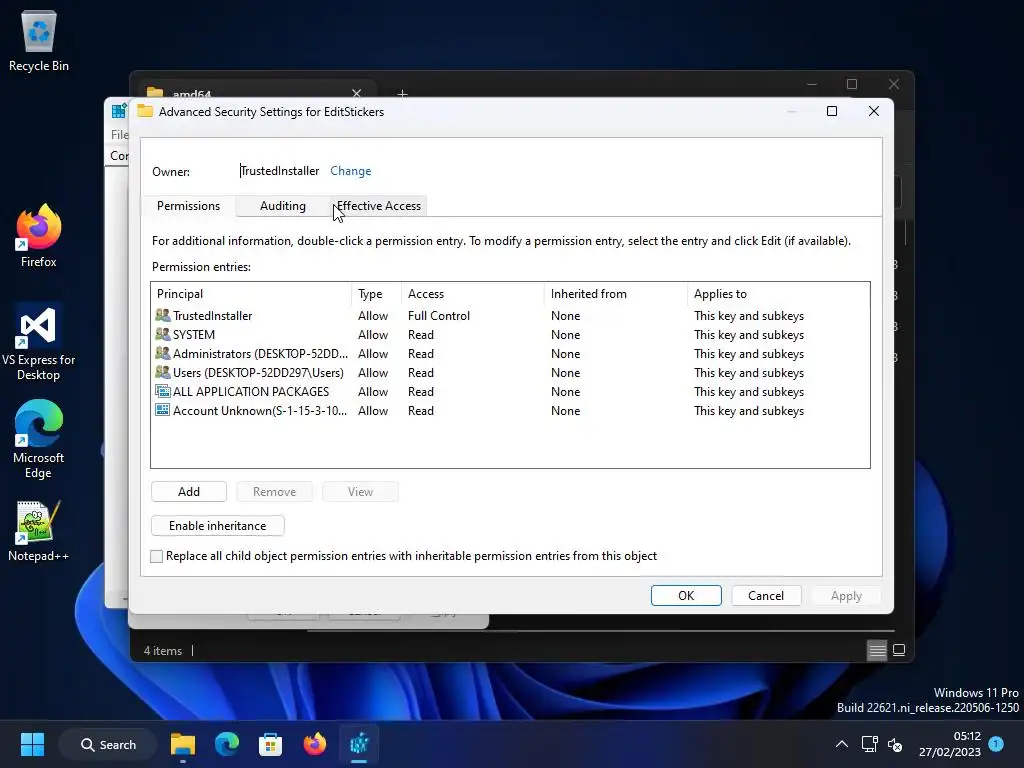Open Microsoft Edge from the taskbar
The width and height of the screenshot is (1024, 768).
click(x=227, y=744)
